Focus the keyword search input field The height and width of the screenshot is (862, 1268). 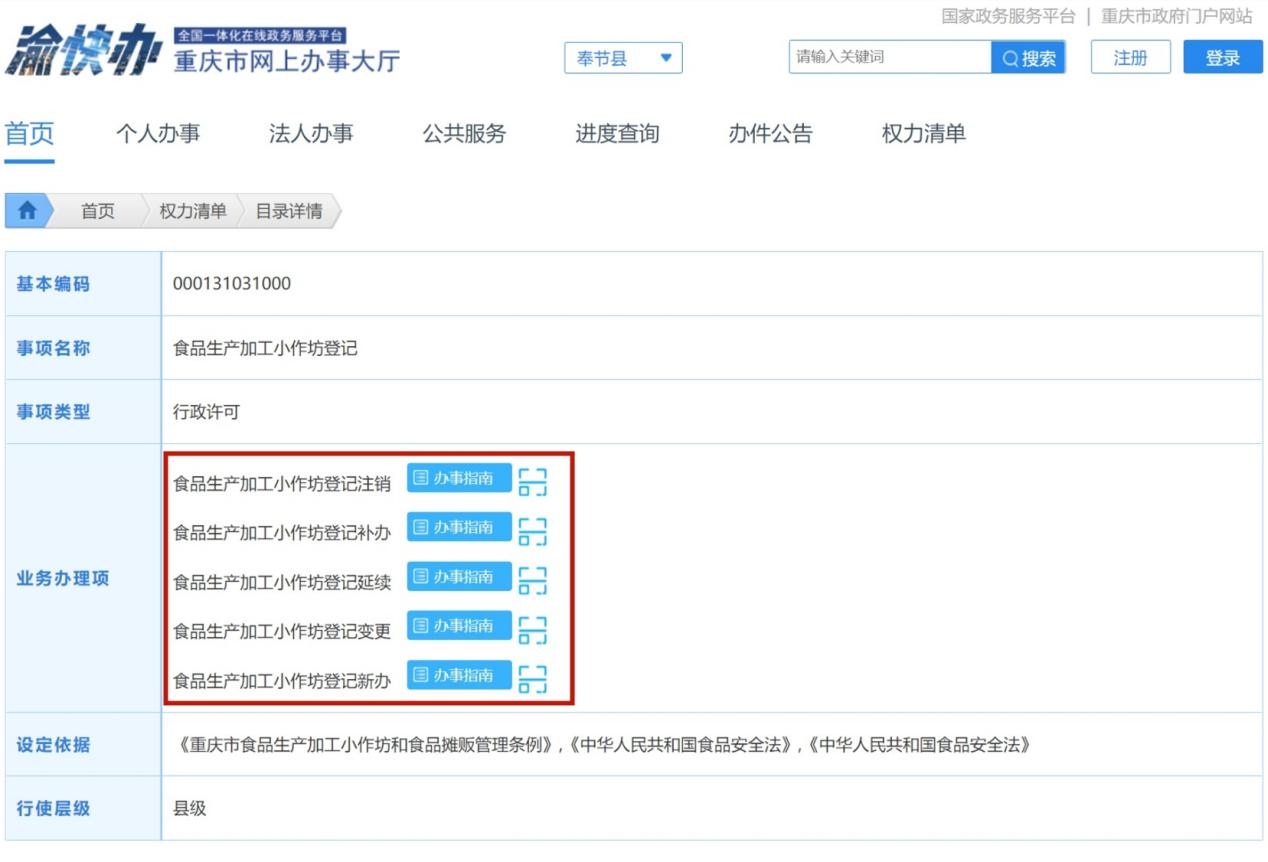pos(889,57)
